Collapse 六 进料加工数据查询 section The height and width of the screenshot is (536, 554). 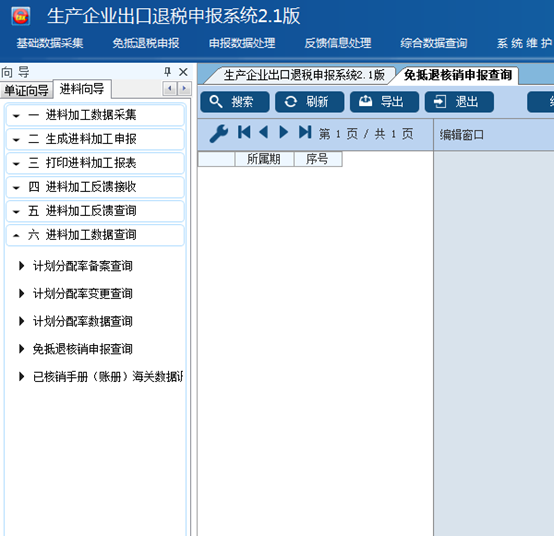tap(95, 235)
